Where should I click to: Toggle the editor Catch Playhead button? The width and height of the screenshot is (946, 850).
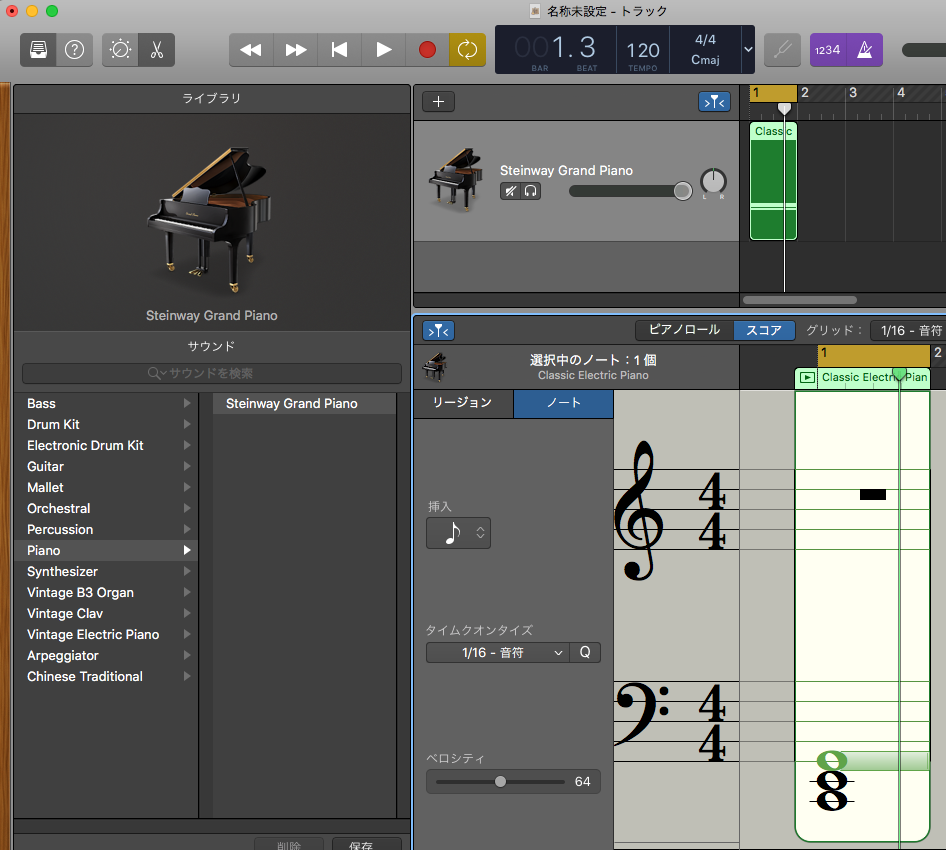tap(439, 331)
